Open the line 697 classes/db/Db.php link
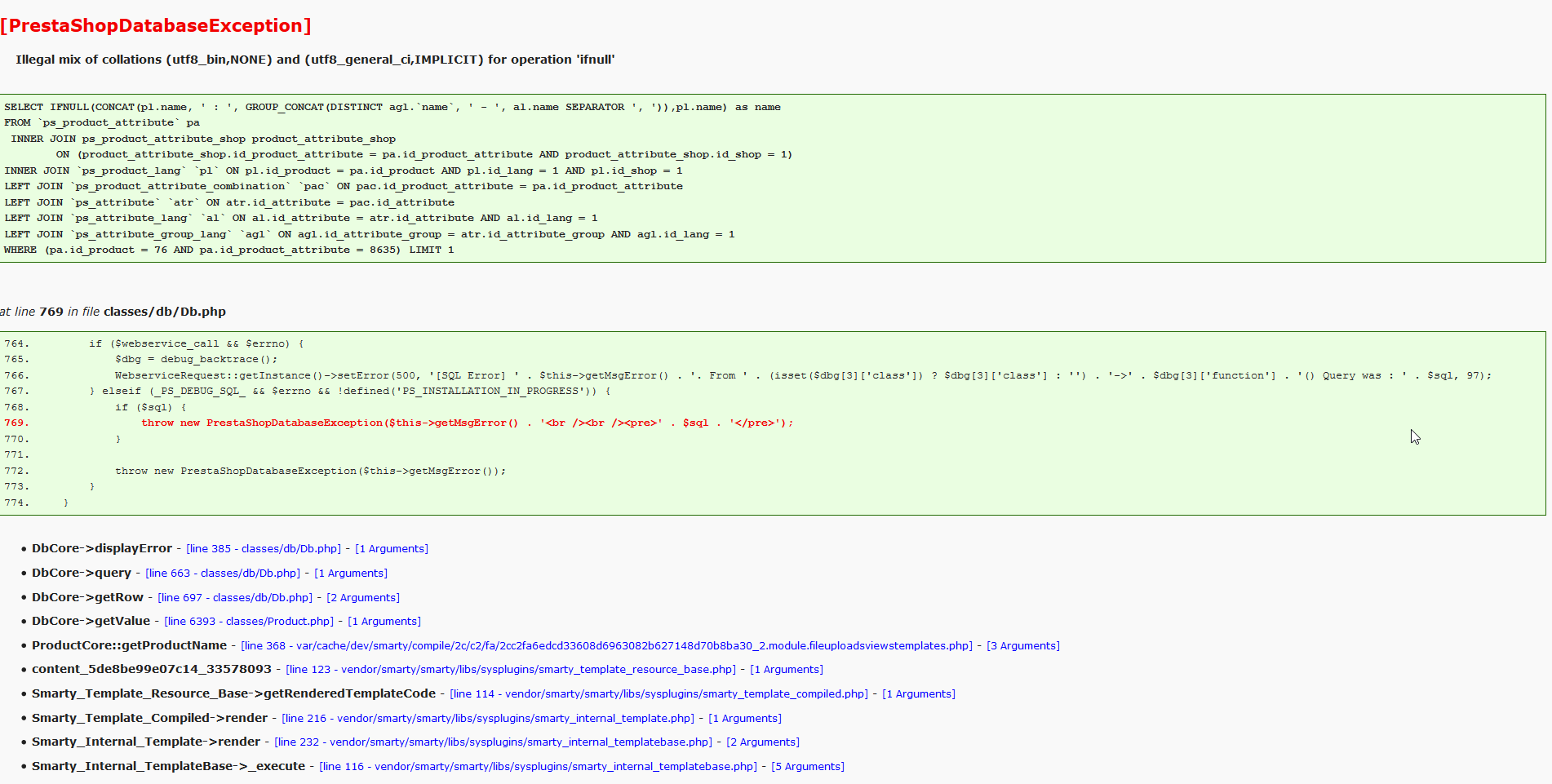Image resolution: width=1552 pixels, height=784 pixels. click(x=235, y=598)
